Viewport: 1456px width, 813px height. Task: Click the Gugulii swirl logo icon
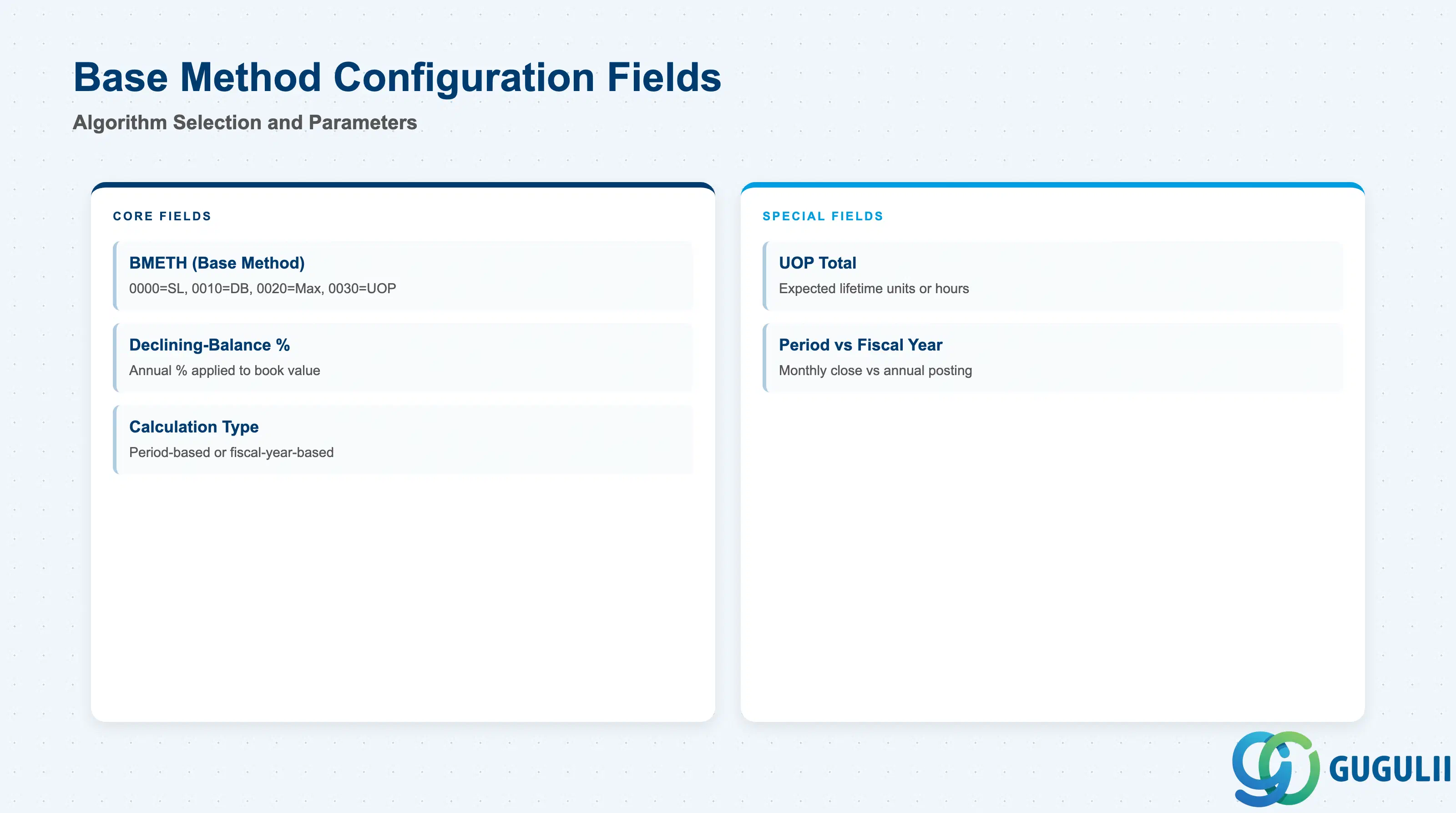1276,768
